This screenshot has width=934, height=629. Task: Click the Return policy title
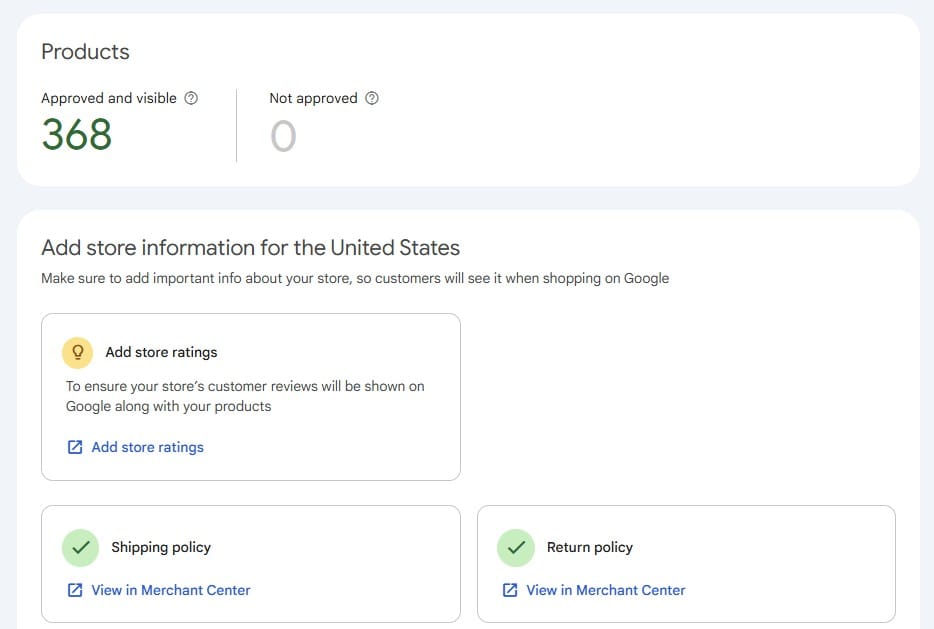coord(590,547)
